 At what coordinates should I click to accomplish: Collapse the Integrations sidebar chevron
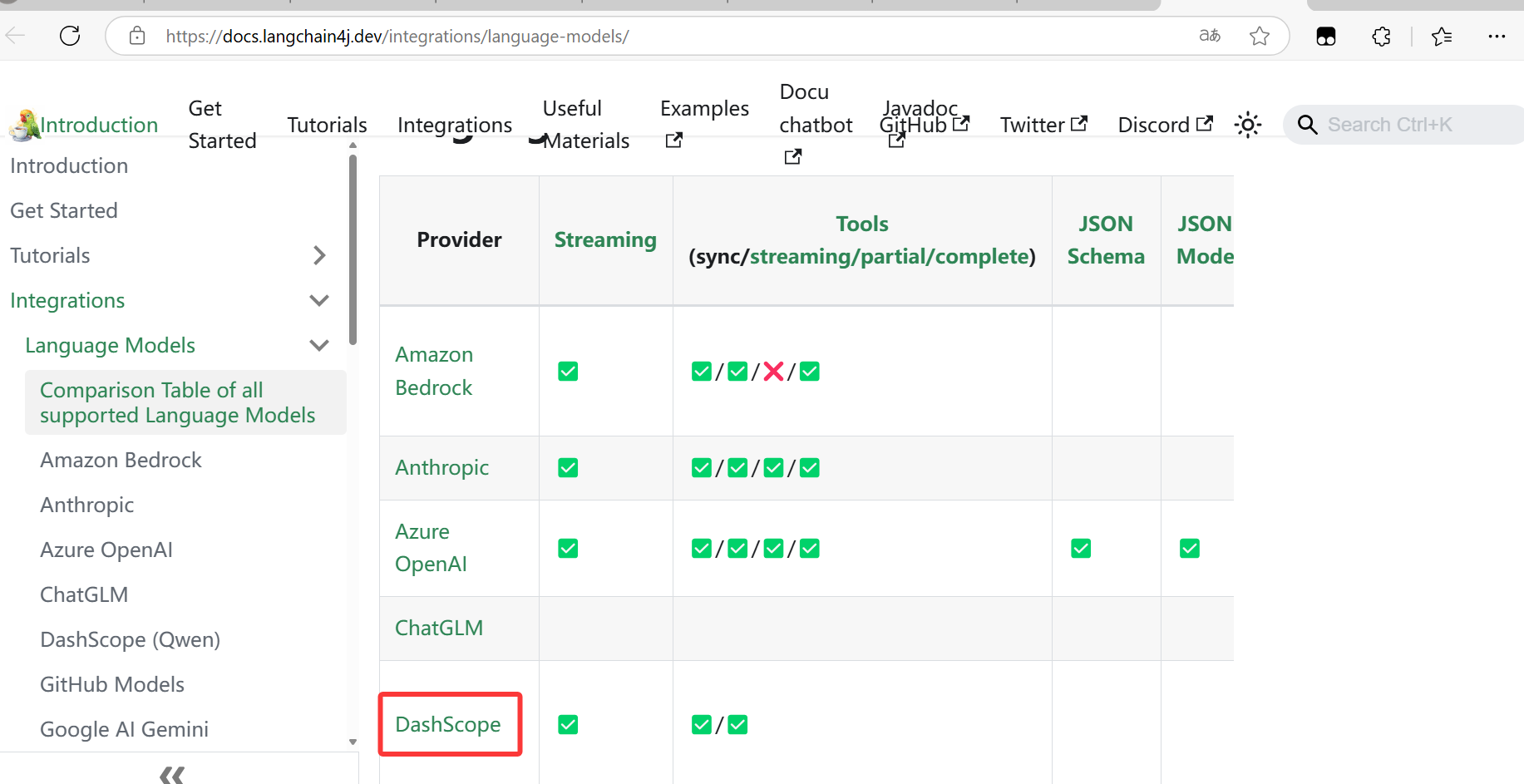pyautogui.click(x=319, y=300)
